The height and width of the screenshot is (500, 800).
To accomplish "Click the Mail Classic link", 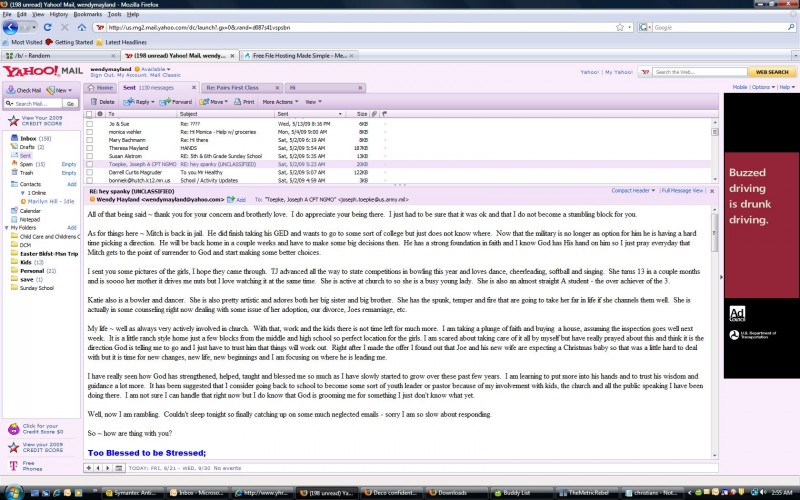I will [x=165, y=75].
